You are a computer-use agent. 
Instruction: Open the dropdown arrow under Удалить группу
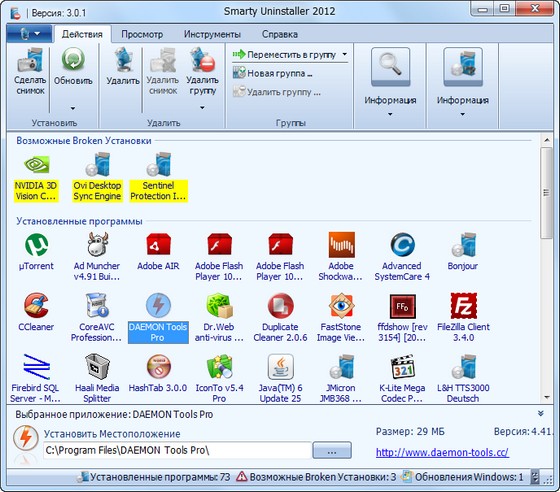202,107
